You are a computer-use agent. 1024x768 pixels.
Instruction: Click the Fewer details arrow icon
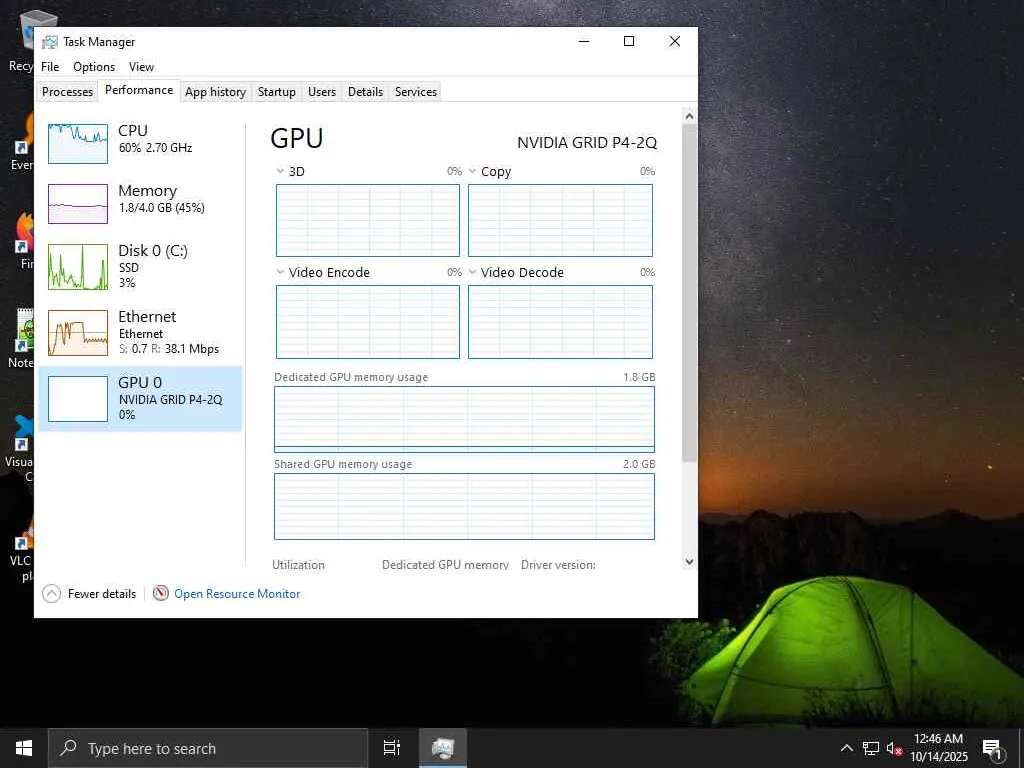click(51, 594)
